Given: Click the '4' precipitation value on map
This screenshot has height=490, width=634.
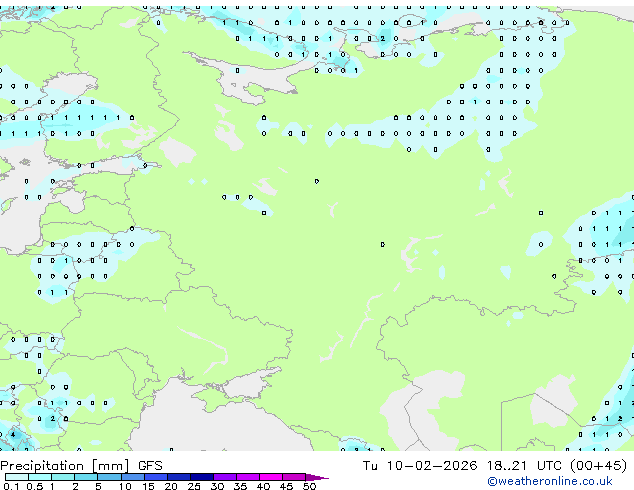Looking at the screenshot, I should 13,435.
